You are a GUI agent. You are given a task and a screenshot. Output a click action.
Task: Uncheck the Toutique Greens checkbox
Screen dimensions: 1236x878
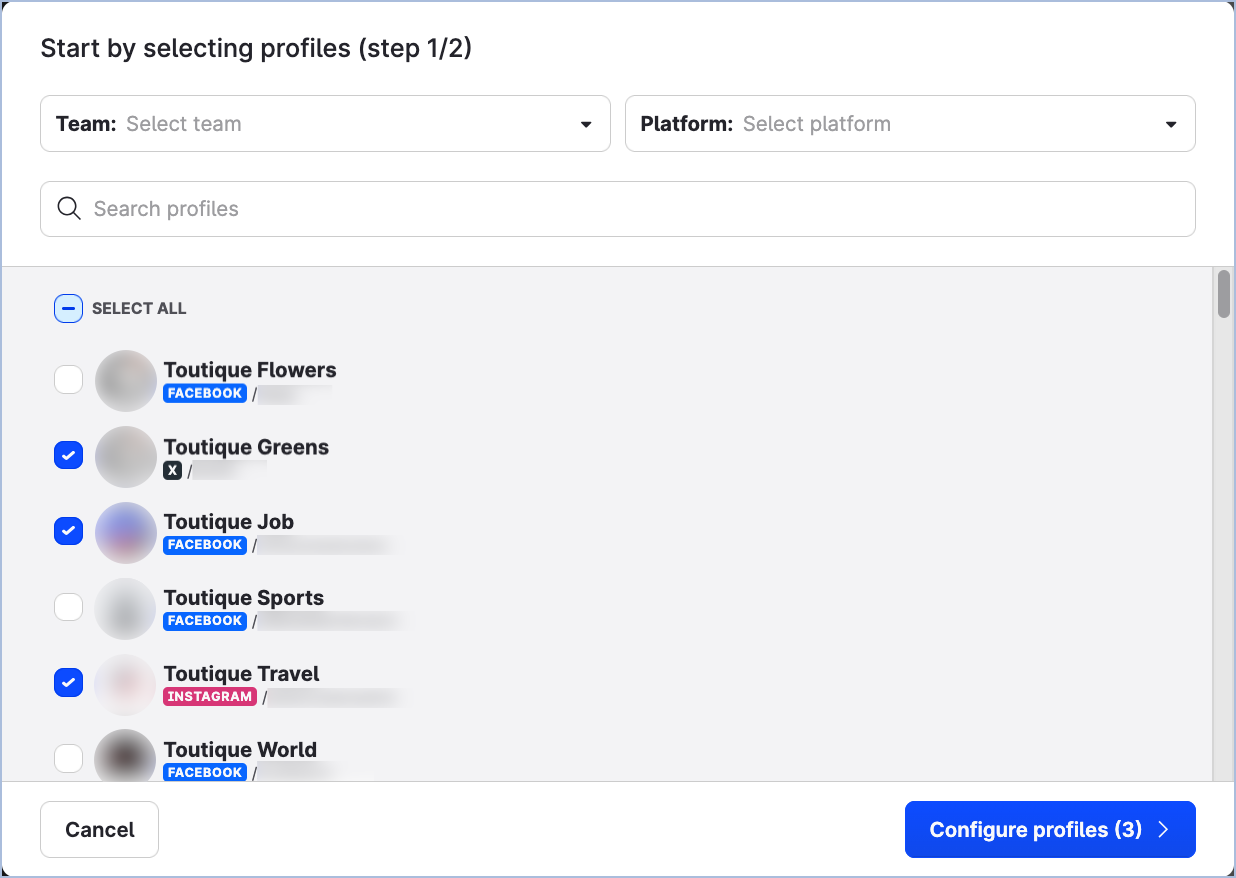[x=68, y=456]
